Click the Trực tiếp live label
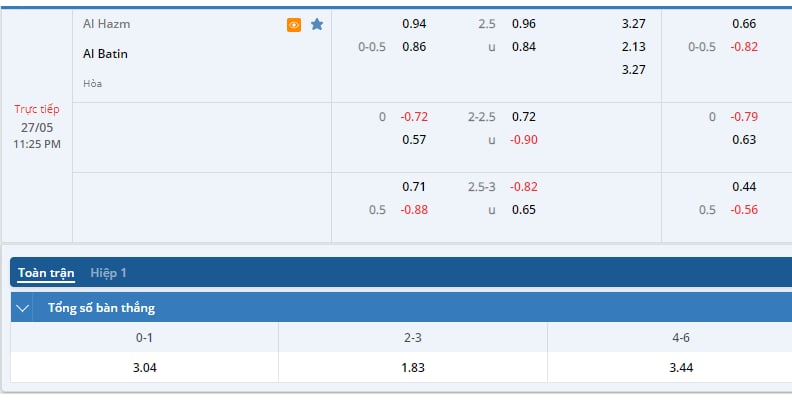This screenshot has width=792, height=400. pyautogui.click(x=36, y=109)
